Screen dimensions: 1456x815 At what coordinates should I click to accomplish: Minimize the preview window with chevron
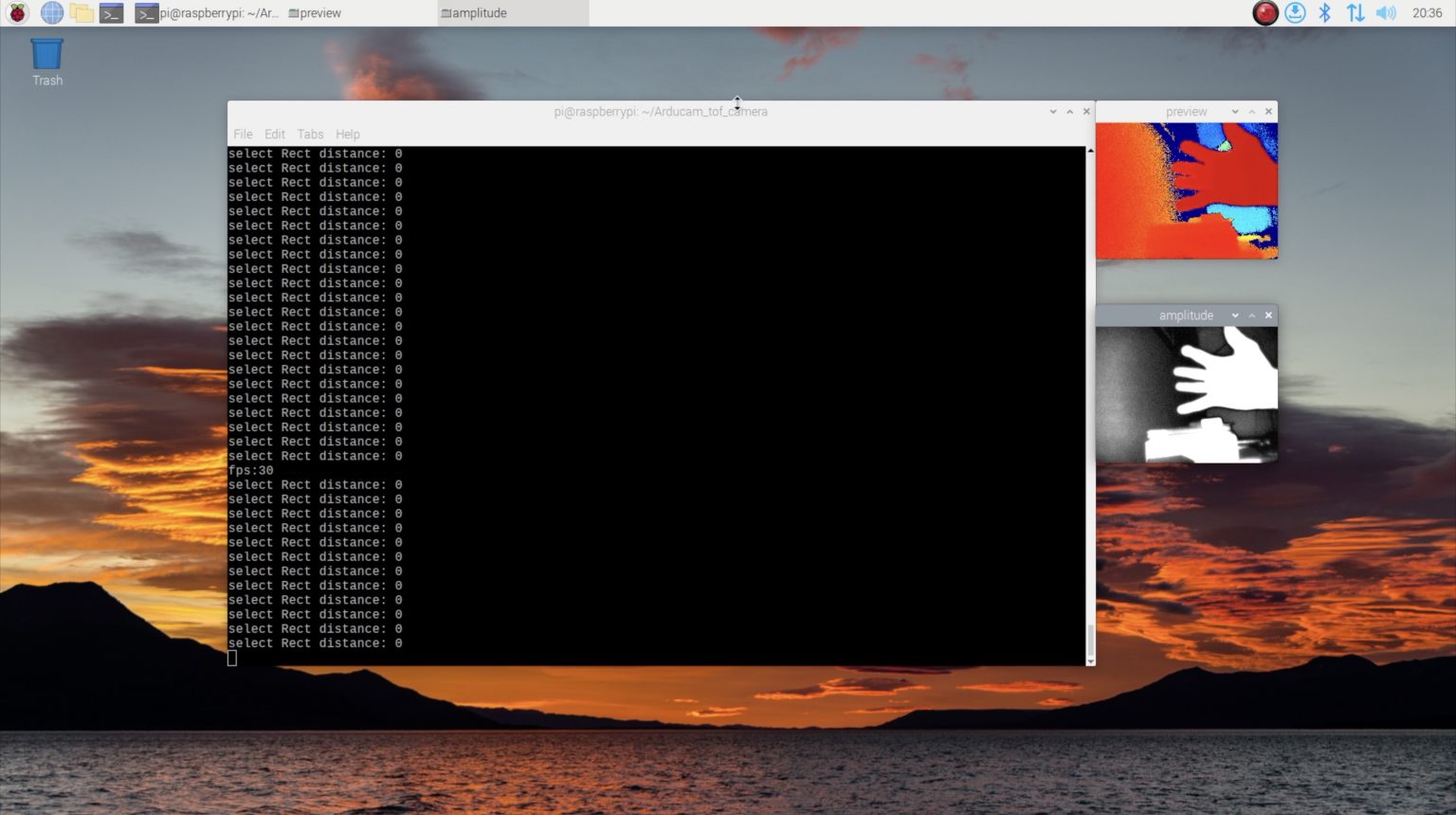1234,112
